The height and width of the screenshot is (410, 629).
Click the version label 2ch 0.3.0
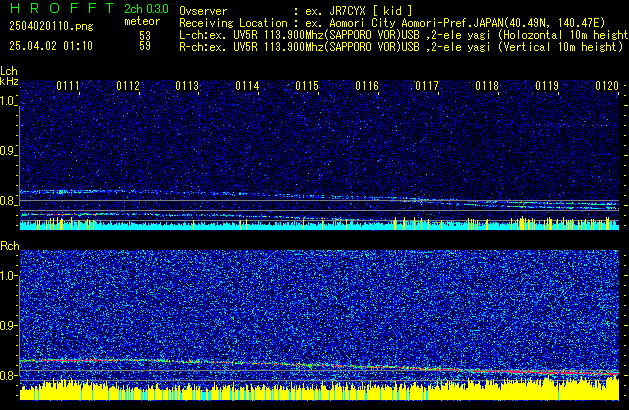[146, 9]
